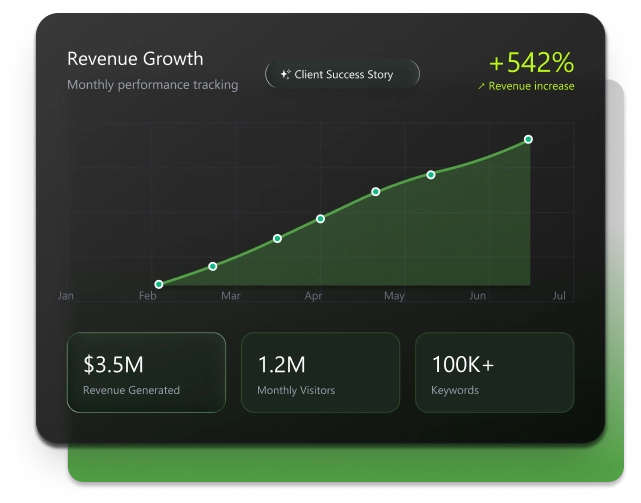This screenshot has height=503, width=641.
Task: Click the sparkle icon in Client Success Story
Action: (285, 74)
